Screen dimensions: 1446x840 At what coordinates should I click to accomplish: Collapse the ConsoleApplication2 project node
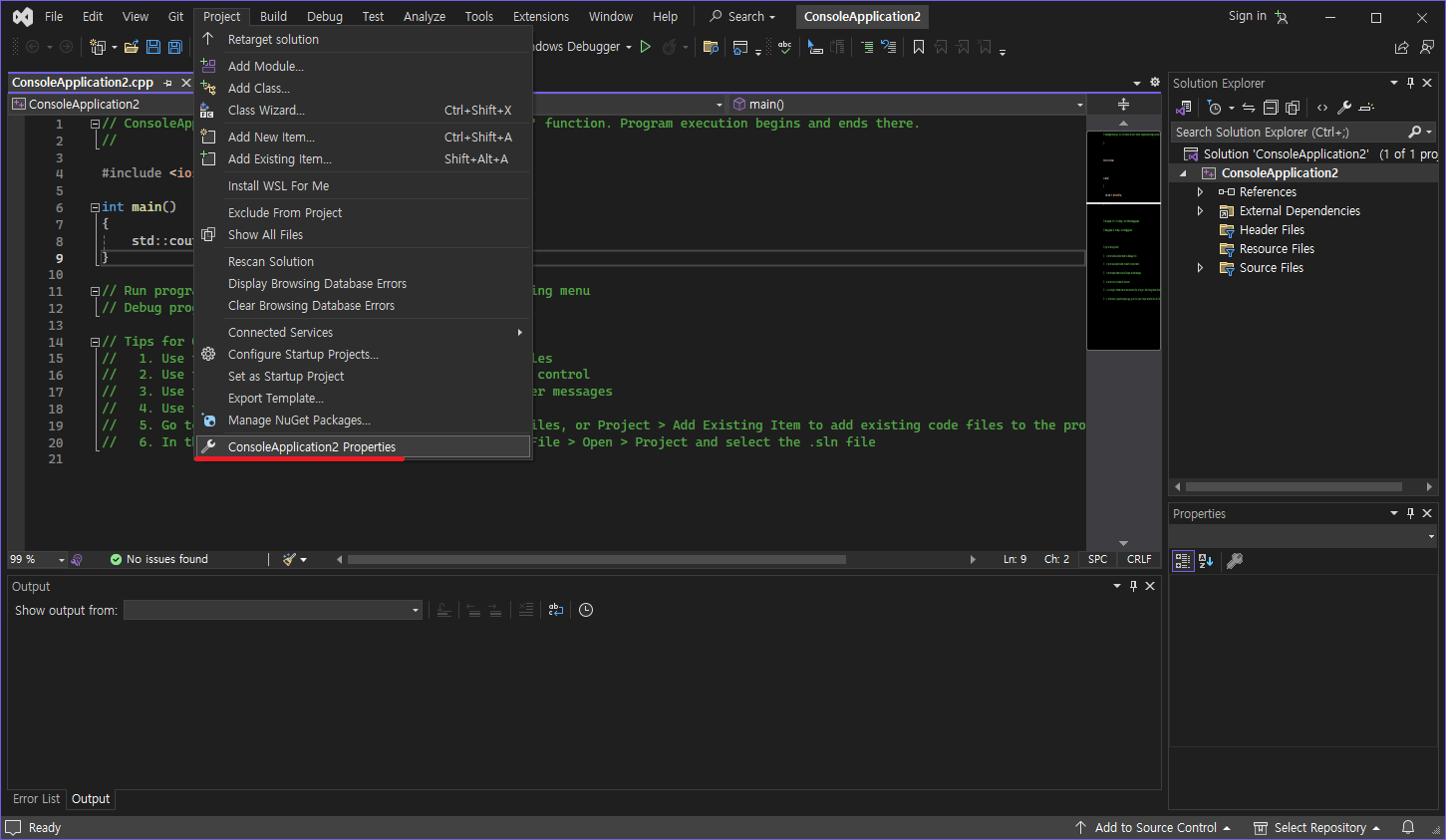coord(1184,173)
